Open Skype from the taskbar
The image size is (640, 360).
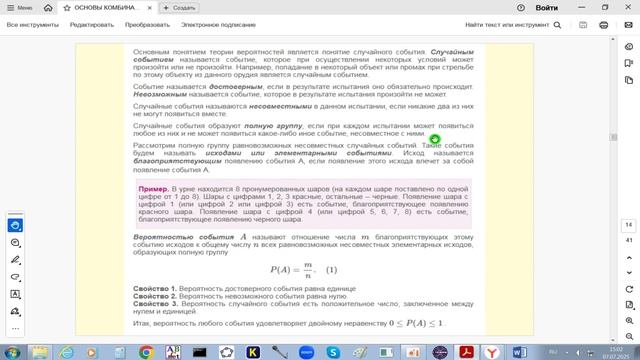click(x=333, y=352)
